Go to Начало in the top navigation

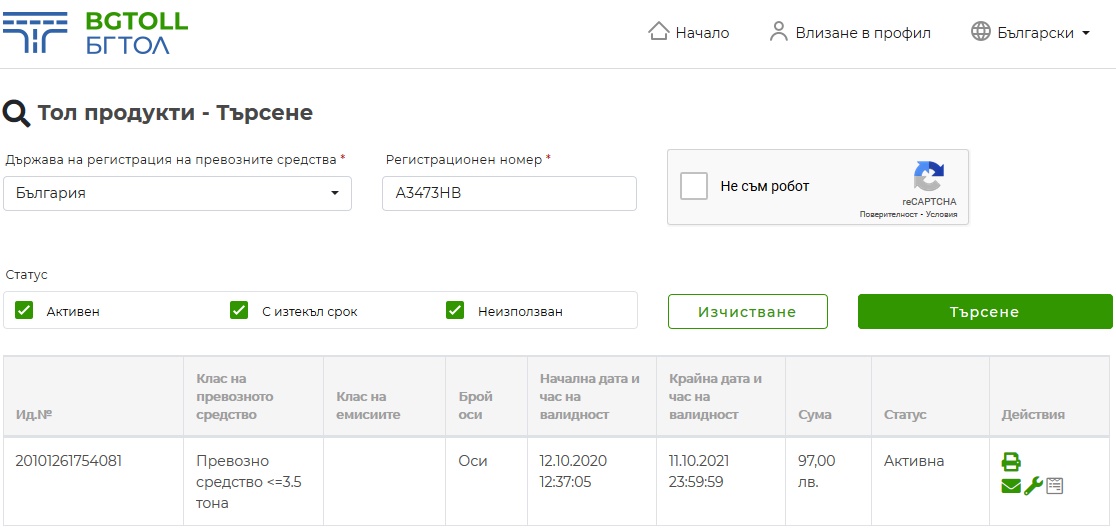coord(702,33)
